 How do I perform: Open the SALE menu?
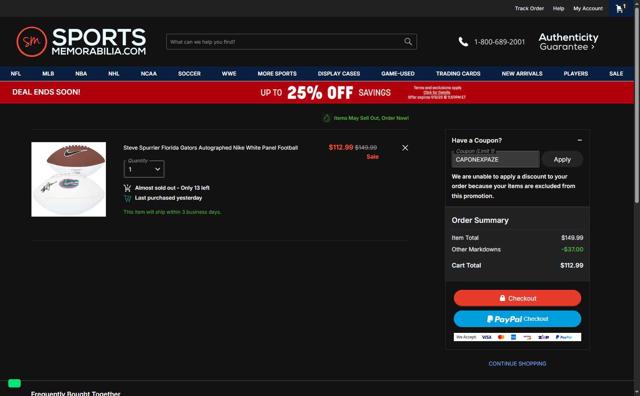pos(616,73)
